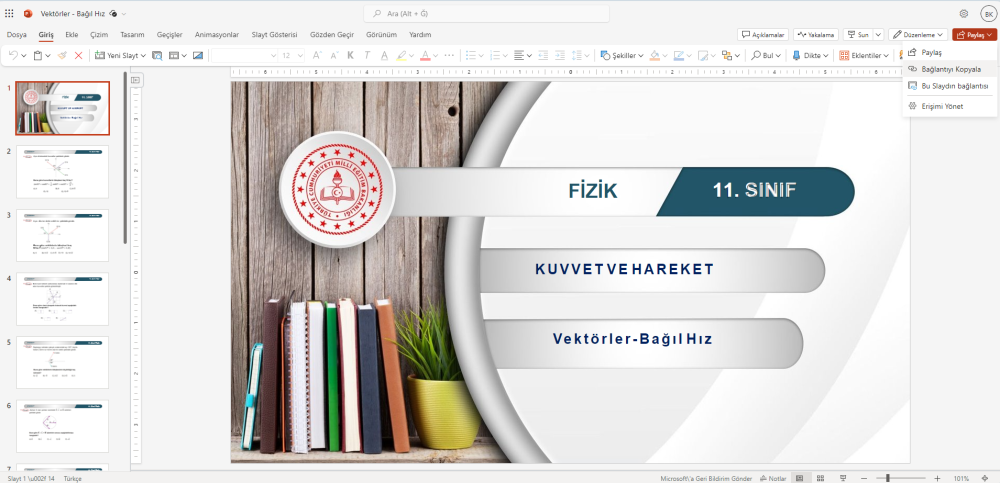This screenshot has height=483, width=1000.
Task: Open the Dosya menu
Action: [x=17, y=34]
